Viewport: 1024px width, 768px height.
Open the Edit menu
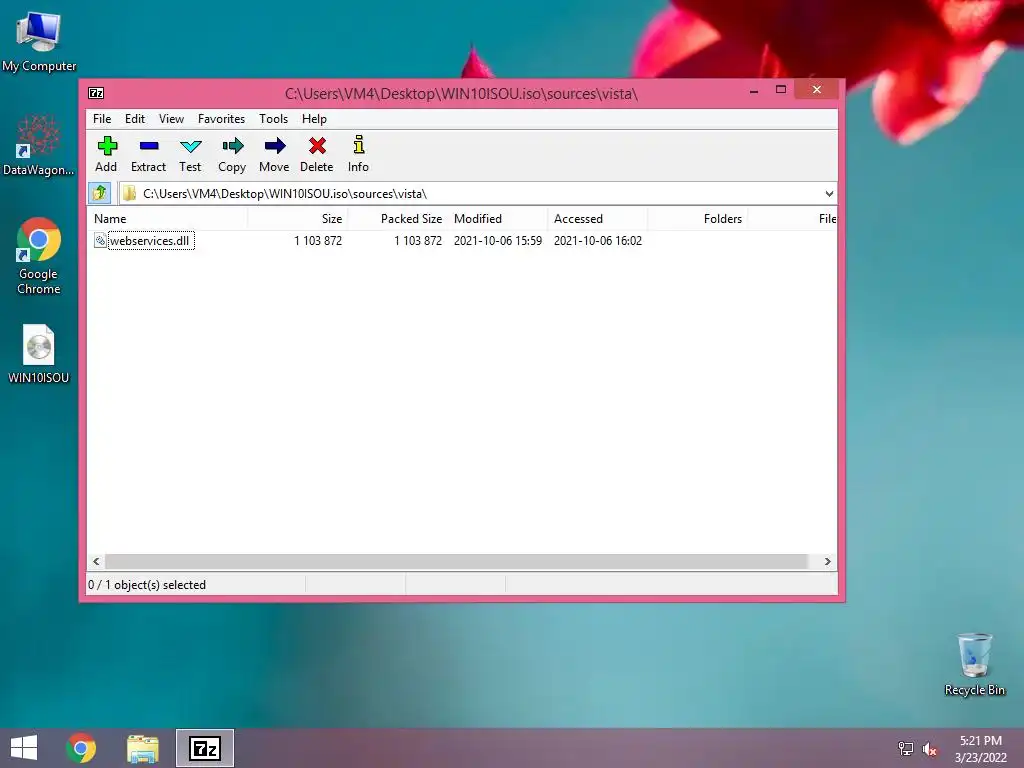pyautogui.click(x=135, y=119)
